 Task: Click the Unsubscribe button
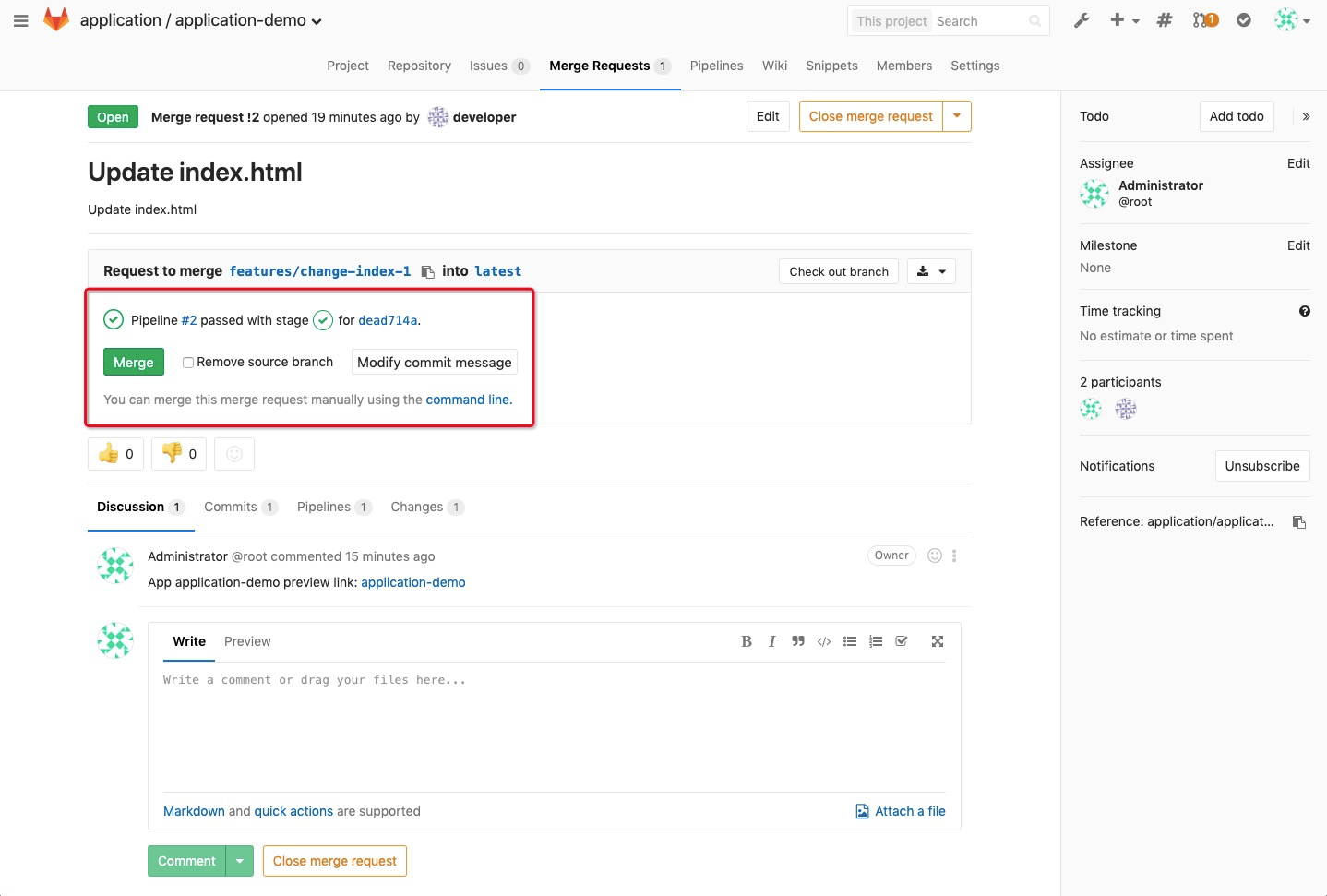(1262, 466)
